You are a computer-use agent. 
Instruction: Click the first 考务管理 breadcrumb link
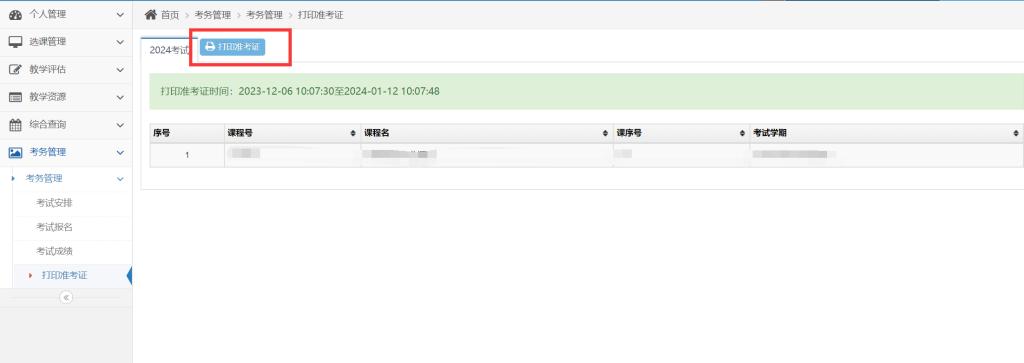click(213, 15)
